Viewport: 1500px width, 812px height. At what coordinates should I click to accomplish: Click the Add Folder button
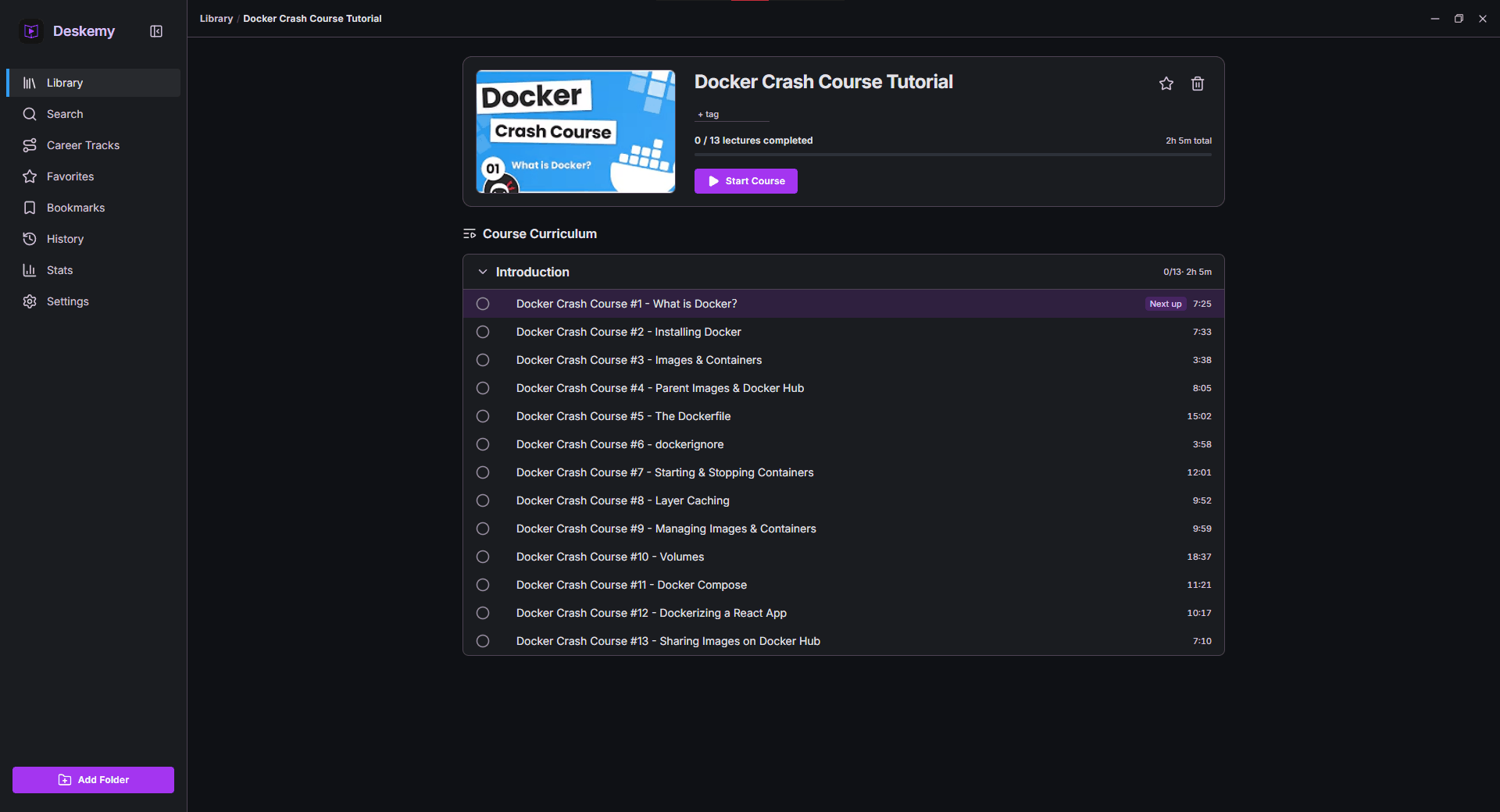pyautogui.click(x=93, y=780)
